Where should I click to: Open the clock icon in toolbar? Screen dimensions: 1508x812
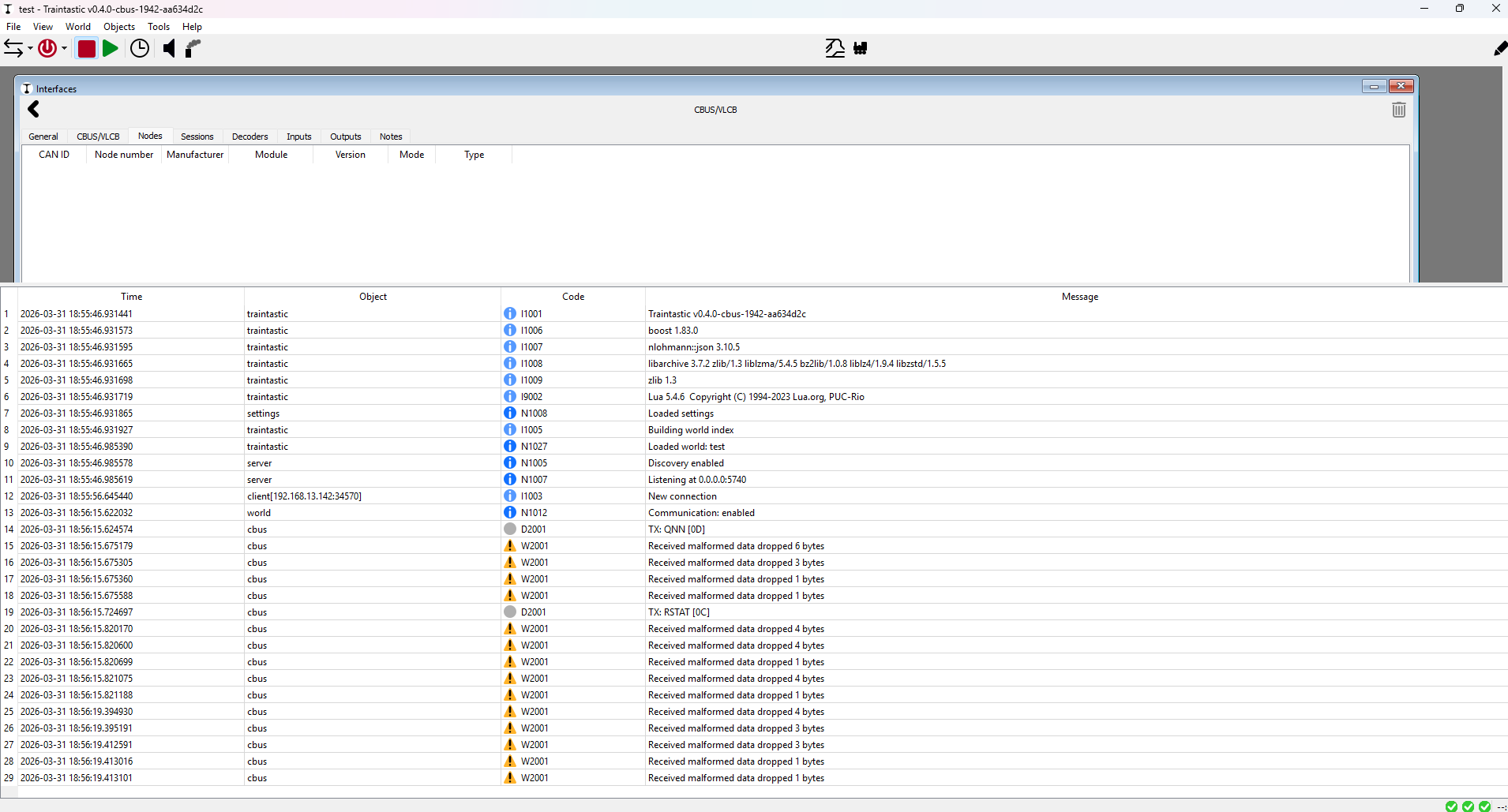[140, 48]
